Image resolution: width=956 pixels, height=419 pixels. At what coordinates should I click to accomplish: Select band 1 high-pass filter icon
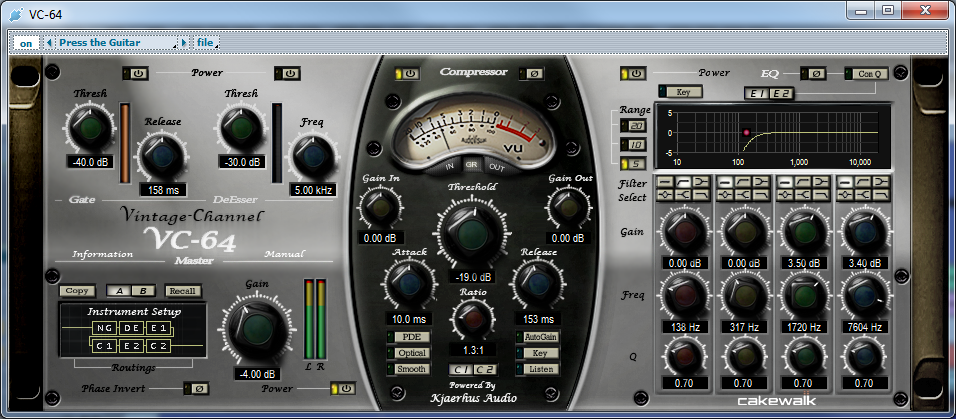pos(683,181)
